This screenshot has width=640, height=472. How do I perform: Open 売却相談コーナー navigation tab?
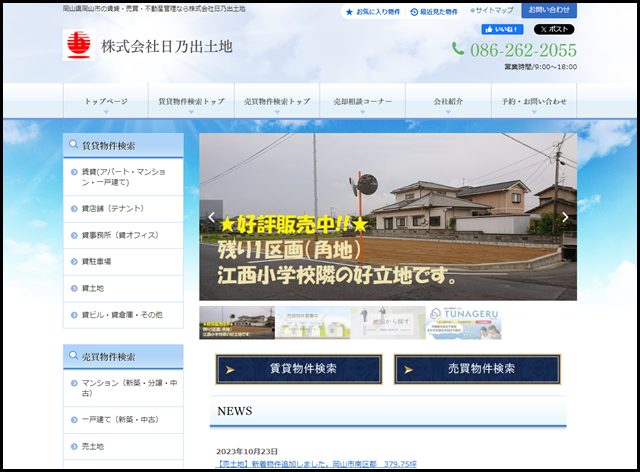[x=362, y=101]
